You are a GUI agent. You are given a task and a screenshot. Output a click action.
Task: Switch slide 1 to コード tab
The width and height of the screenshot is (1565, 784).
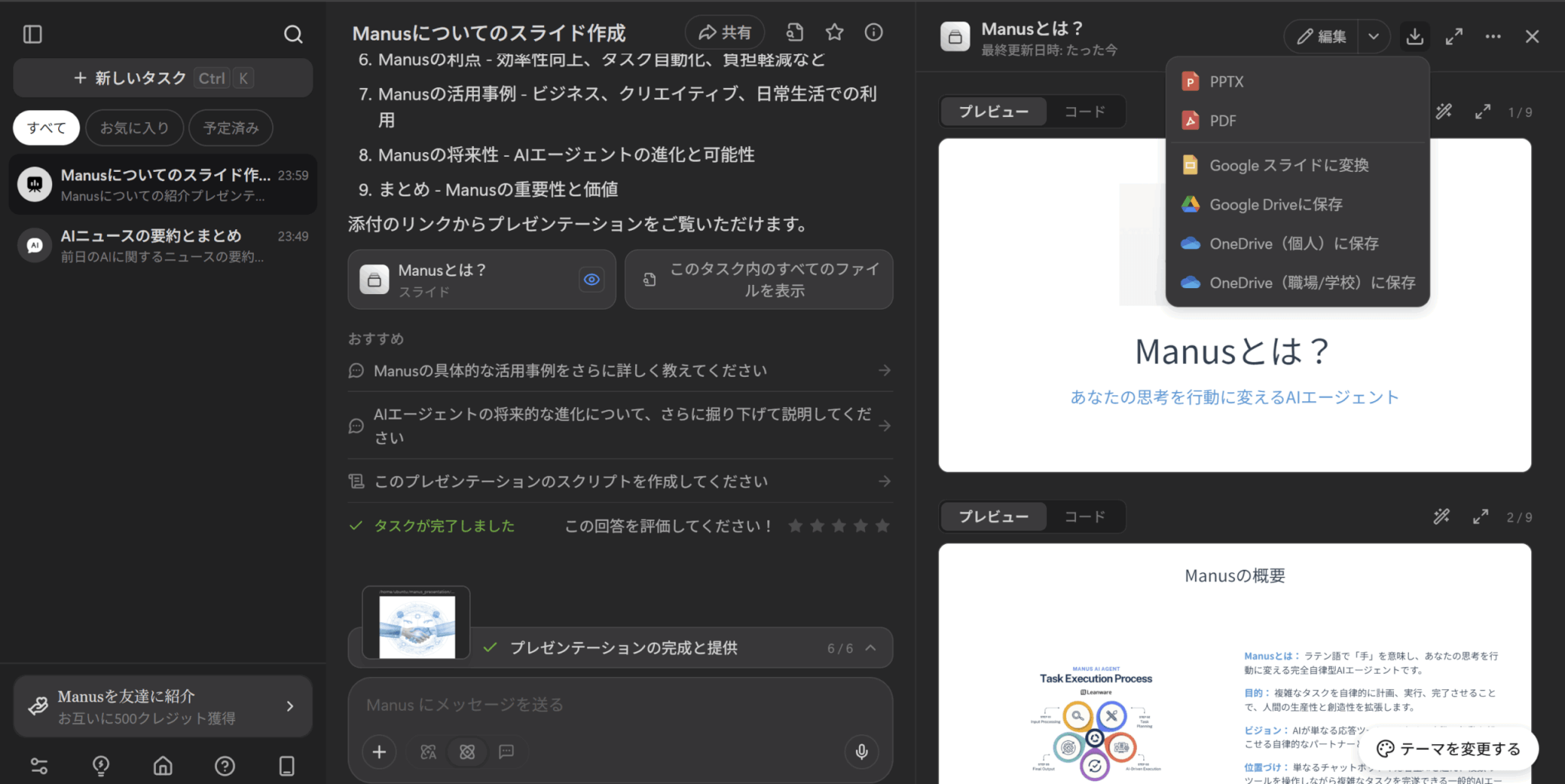point(1085,112)
